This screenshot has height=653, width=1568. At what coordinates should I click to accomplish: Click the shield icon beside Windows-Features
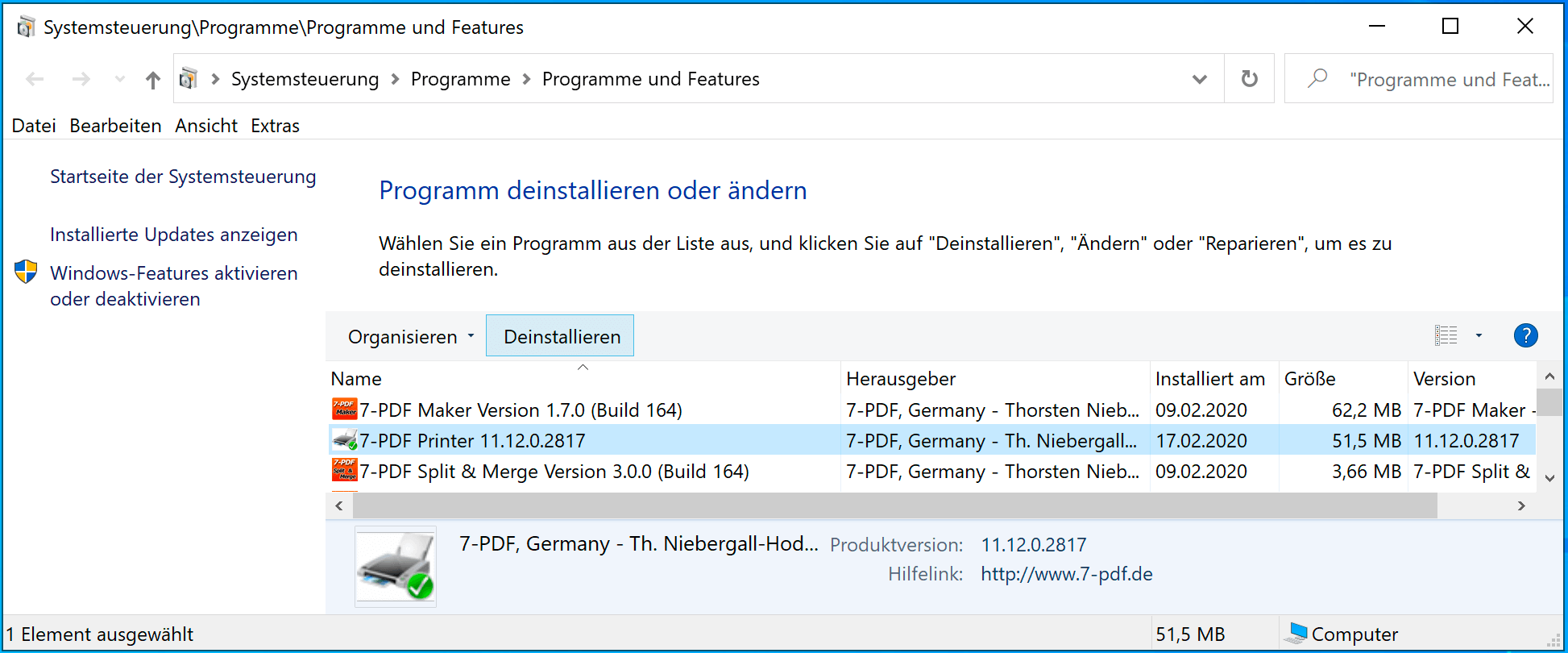(26, 272)
